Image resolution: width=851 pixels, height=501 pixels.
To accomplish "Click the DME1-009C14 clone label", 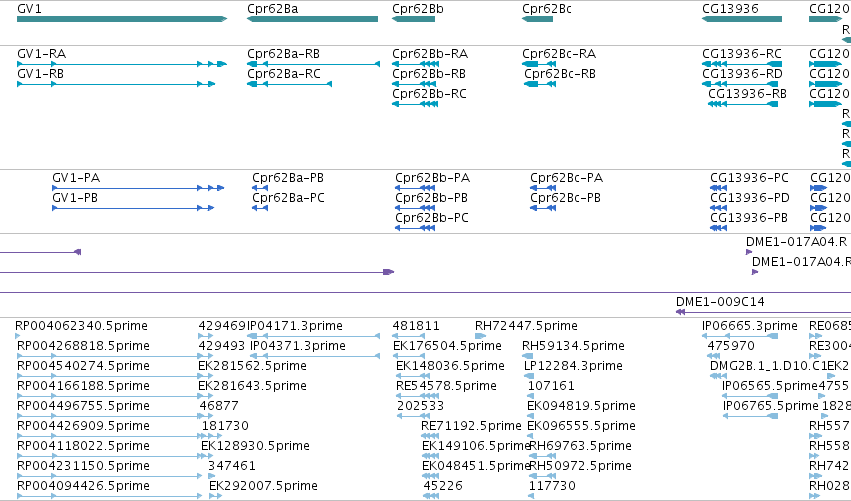I will (x=720, y=302).
